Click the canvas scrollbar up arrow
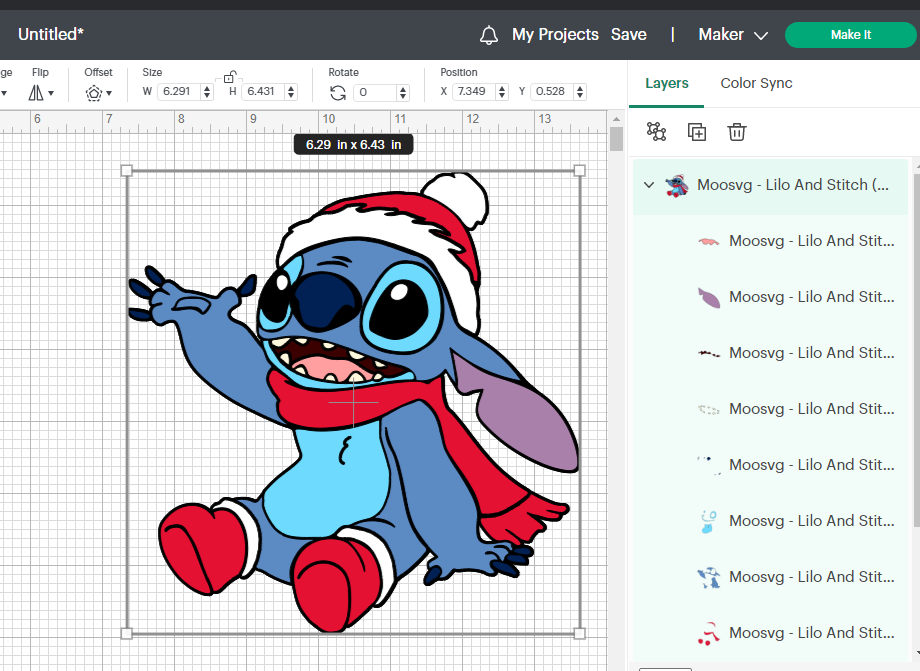This screenshot has width=920, height=671. click(x=616, y=119)
